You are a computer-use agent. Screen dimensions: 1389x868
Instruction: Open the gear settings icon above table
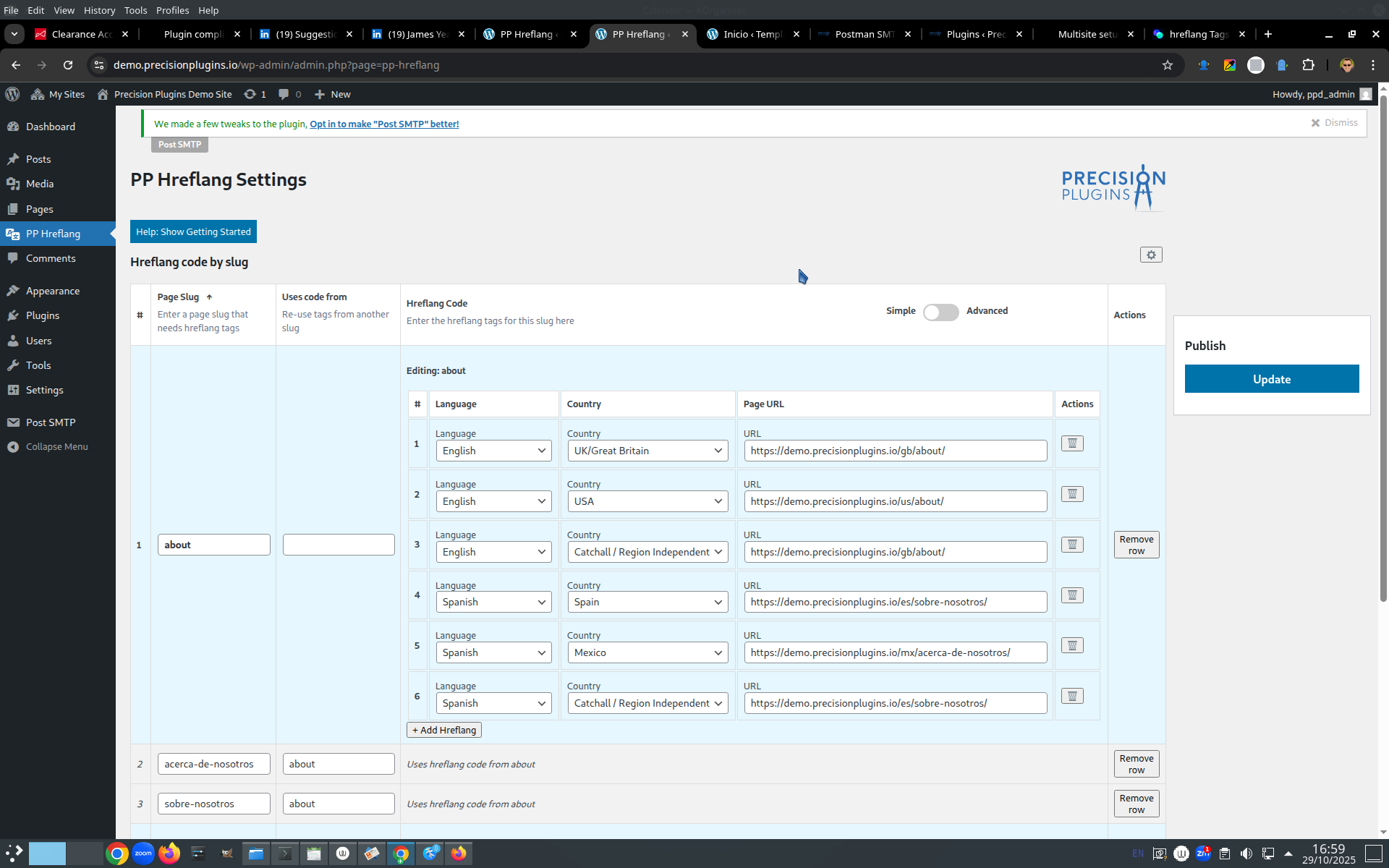tap(1151, 255)
